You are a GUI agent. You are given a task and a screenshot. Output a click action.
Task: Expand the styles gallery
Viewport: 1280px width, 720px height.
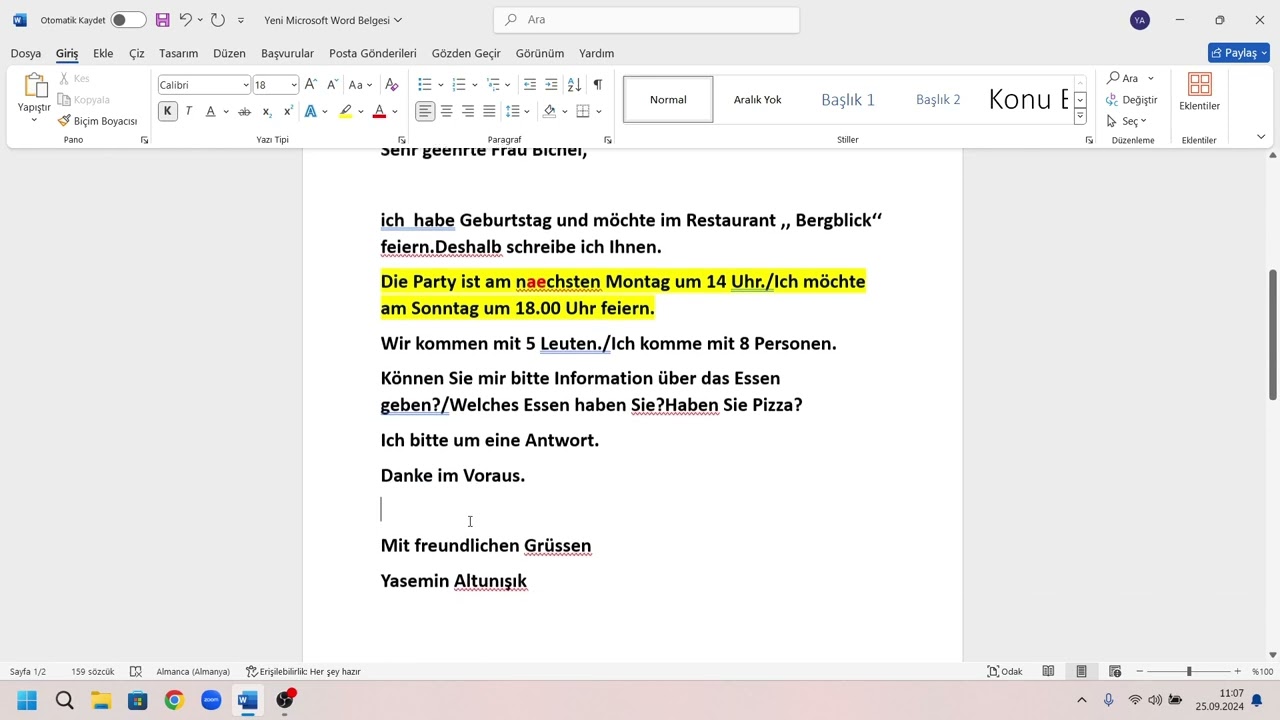(x=1080, y=117)
